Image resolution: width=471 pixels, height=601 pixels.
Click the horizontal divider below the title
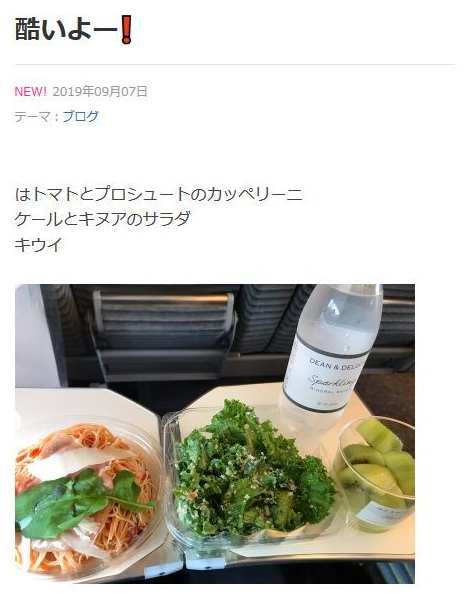(x=235, y=64)
